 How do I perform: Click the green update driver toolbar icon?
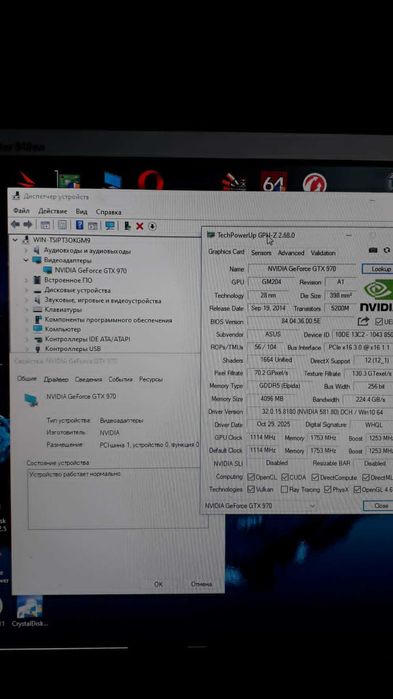click(x=127, y=226)
